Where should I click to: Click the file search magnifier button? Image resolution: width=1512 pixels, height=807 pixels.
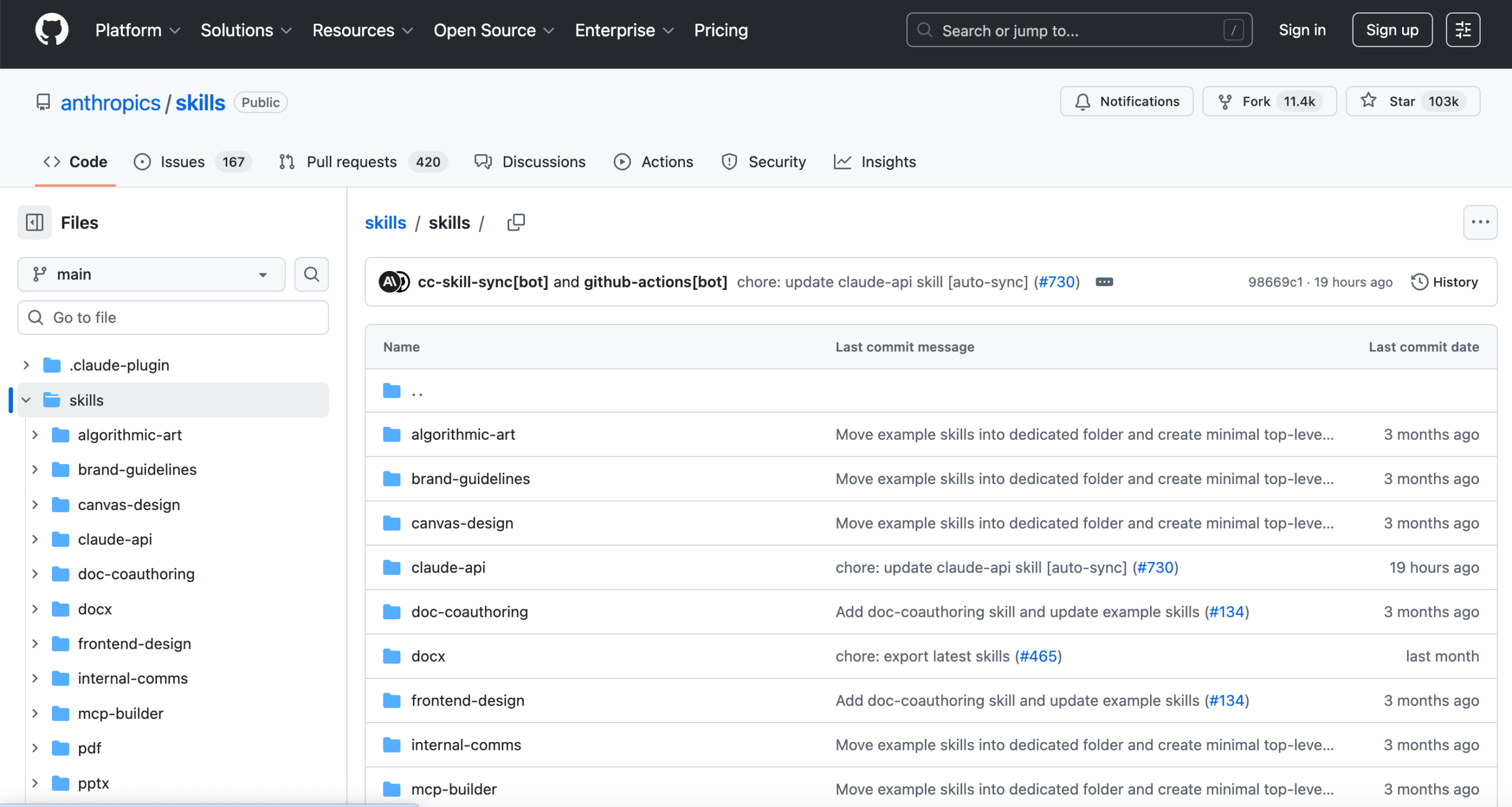pos(311,274)
